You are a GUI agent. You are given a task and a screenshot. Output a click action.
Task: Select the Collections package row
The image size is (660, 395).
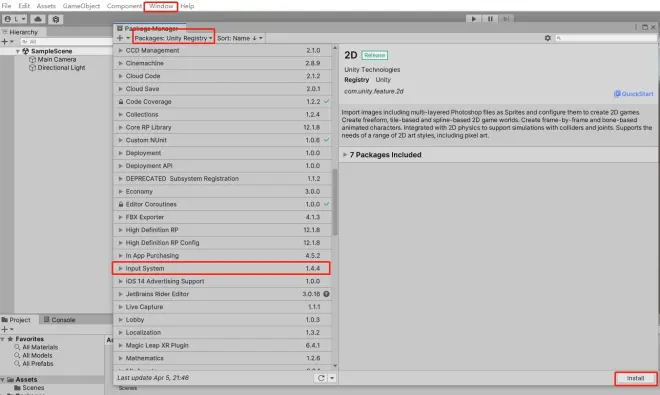tap(222, 115)
